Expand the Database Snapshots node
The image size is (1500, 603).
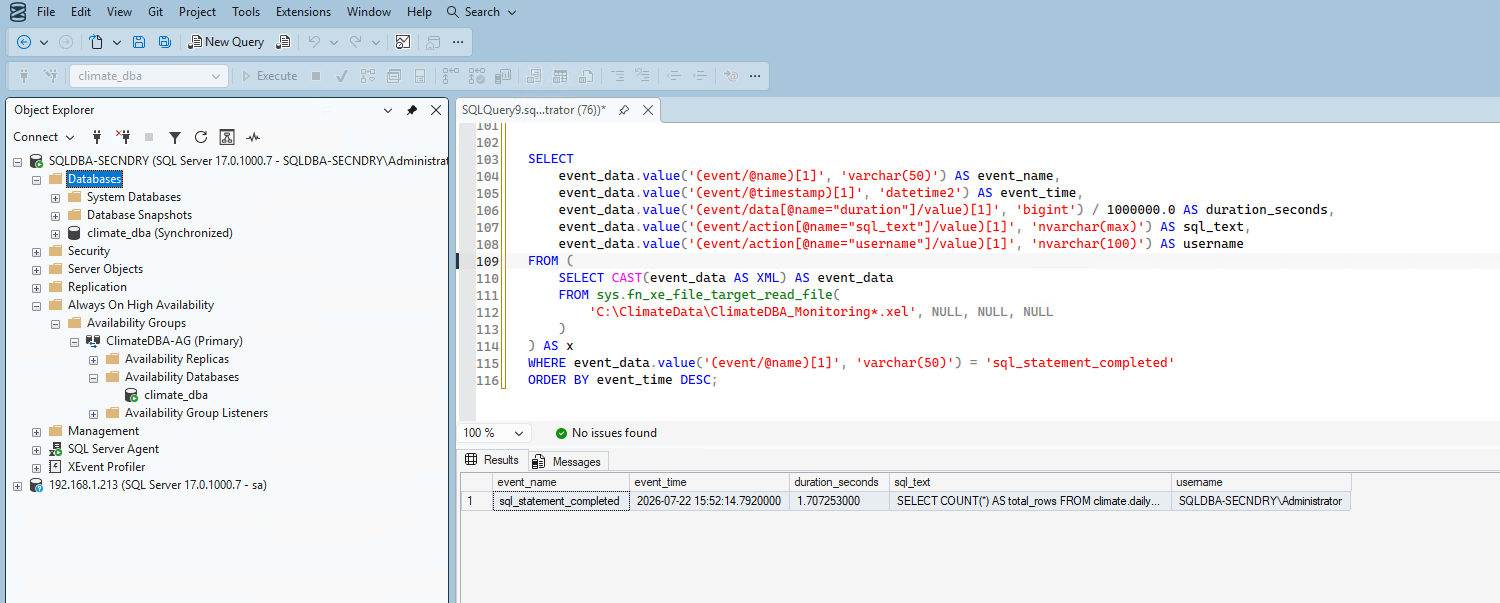[56, 216]
